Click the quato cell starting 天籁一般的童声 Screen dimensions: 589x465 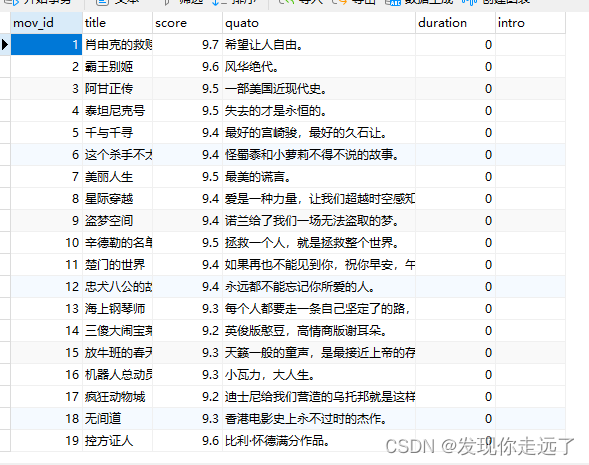coord(319,353)
